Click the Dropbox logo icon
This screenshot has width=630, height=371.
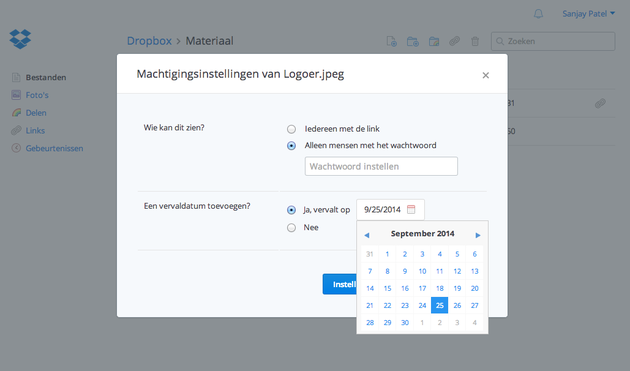click(x=20, y=39)
